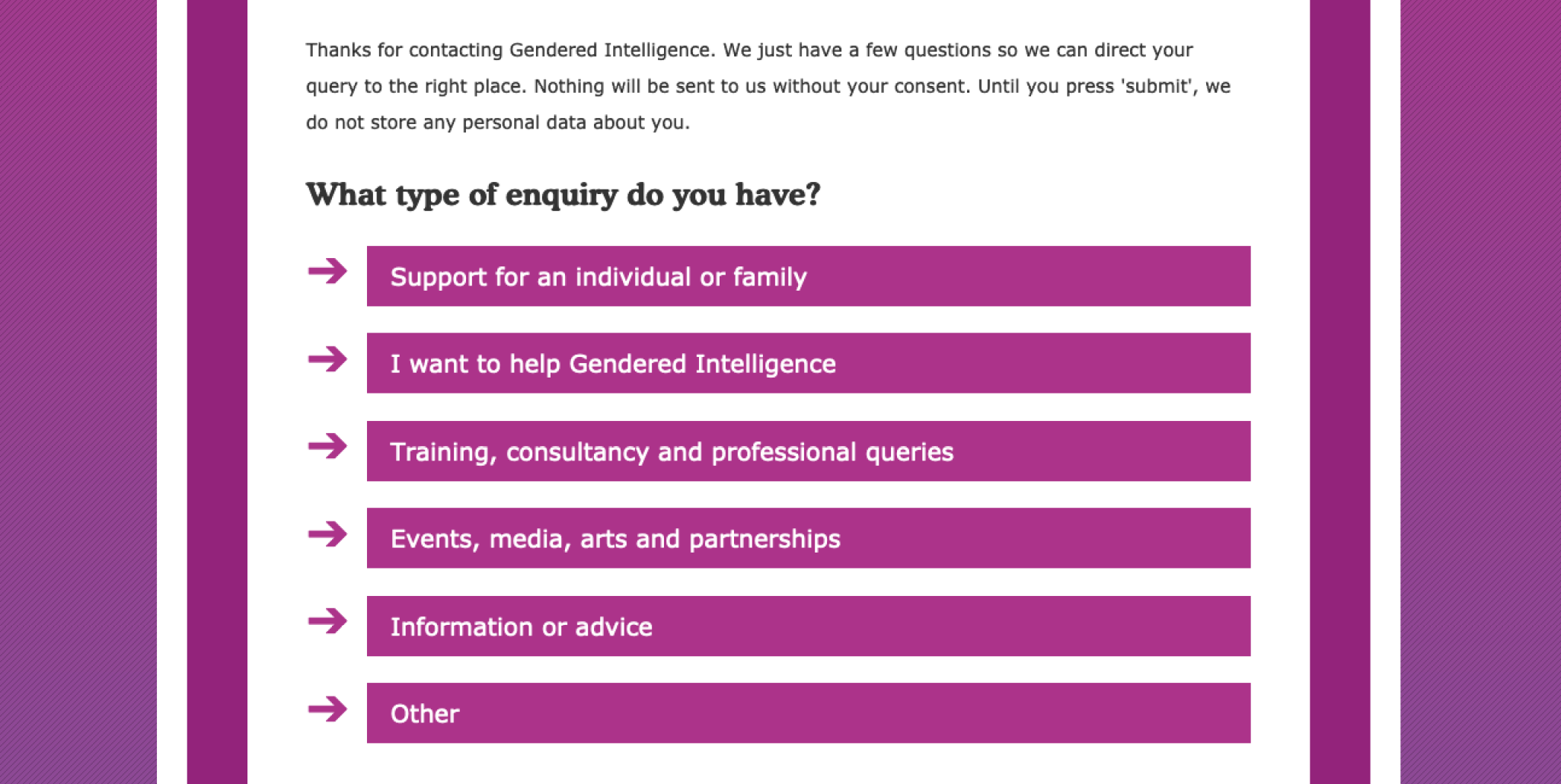Select 'Support for an individual or family'

(807, 275)
